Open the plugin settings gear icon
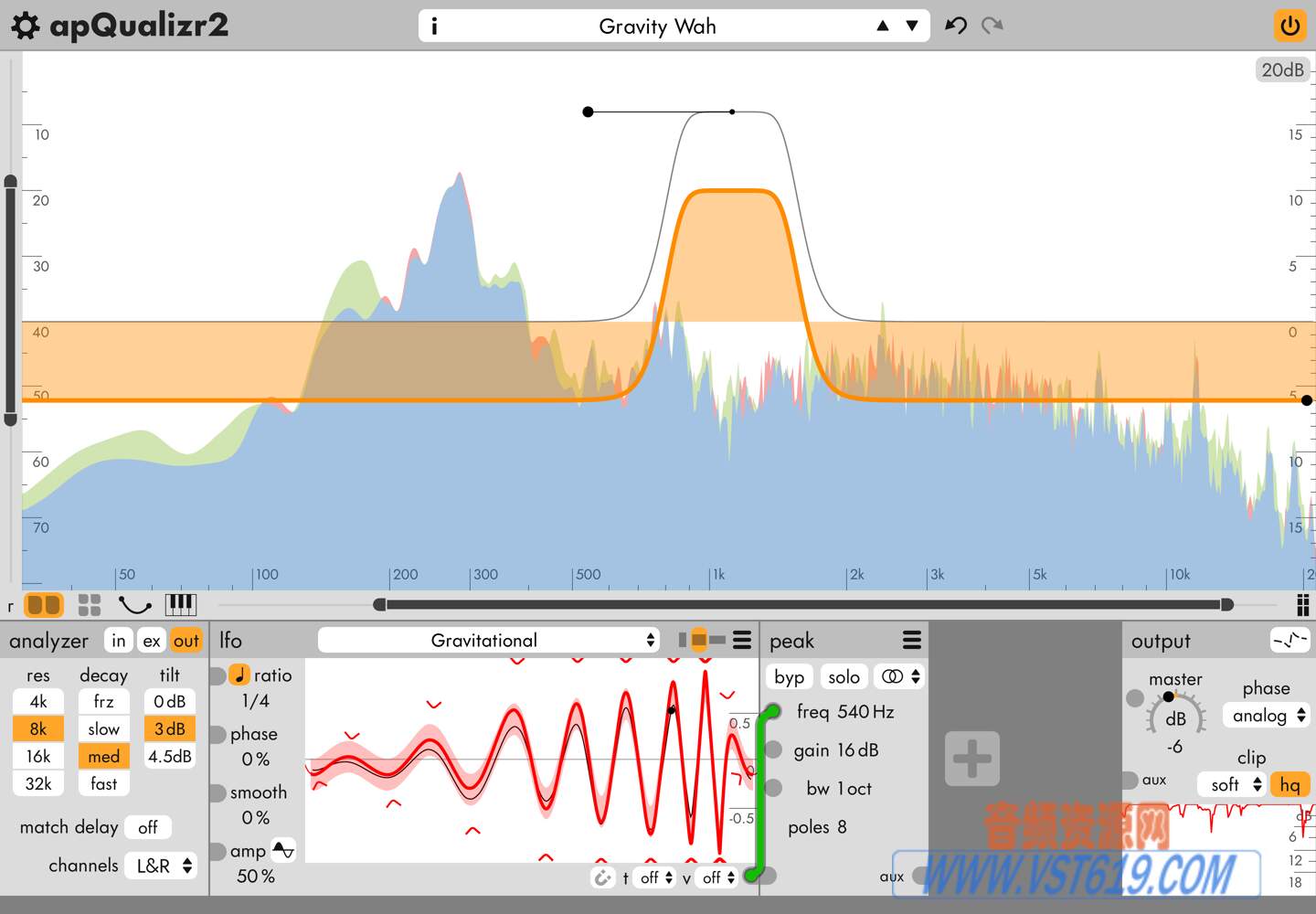The image size is (1316, 914). click(x=25, y=26)
